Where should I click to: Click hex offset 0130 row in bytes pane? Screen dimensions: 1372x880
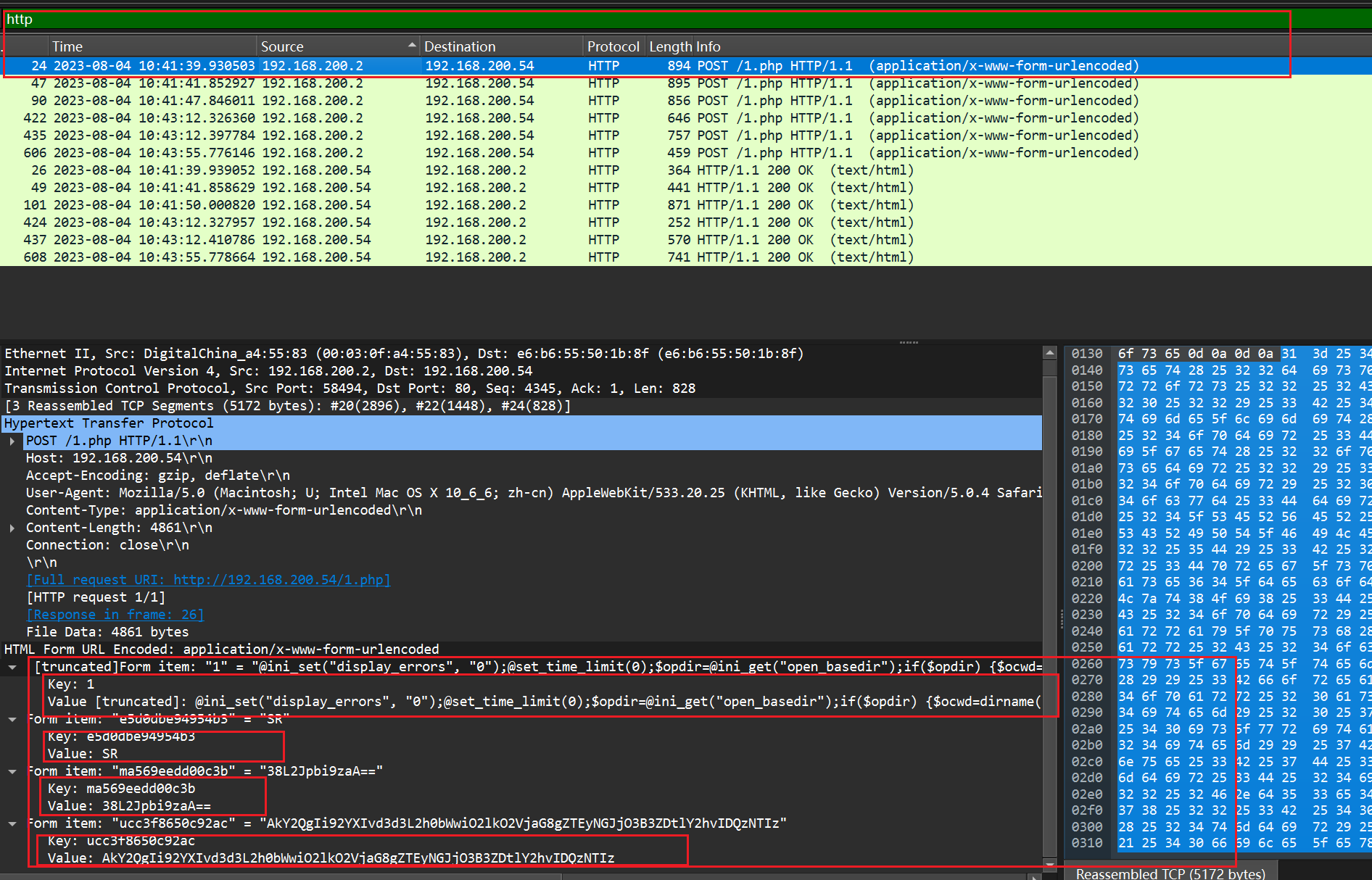[x=1222, y=354]
